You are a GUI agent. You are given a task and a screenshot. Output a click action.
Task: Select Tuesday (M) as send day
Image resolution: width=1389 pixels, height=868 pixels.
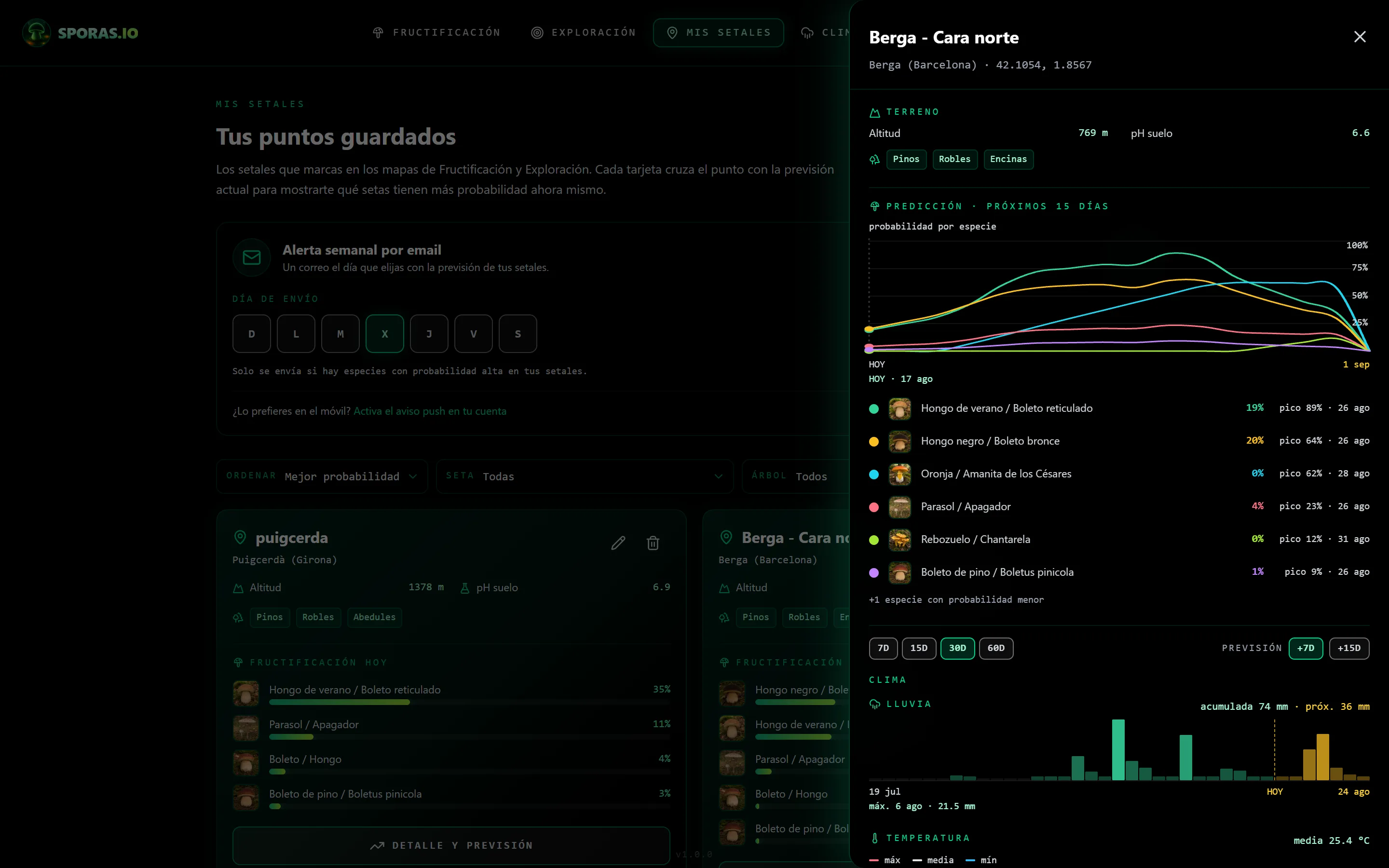pos(340,334)
